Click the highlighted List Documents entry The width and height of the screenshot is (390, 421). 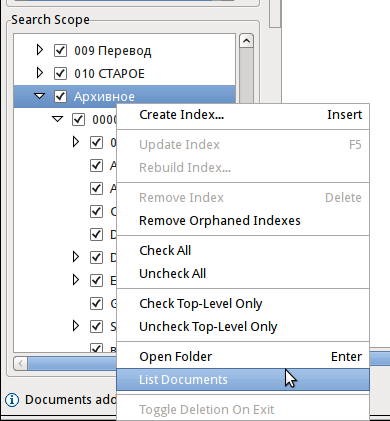pos(243,380)
